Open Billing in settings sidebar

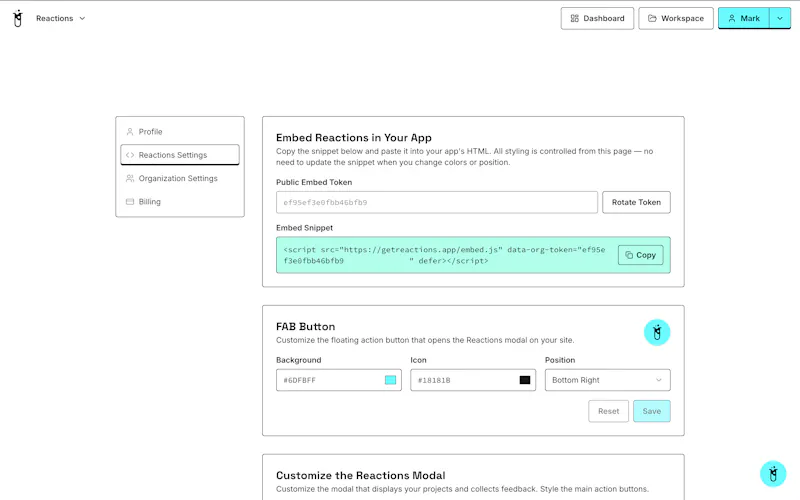click(180, 202)
